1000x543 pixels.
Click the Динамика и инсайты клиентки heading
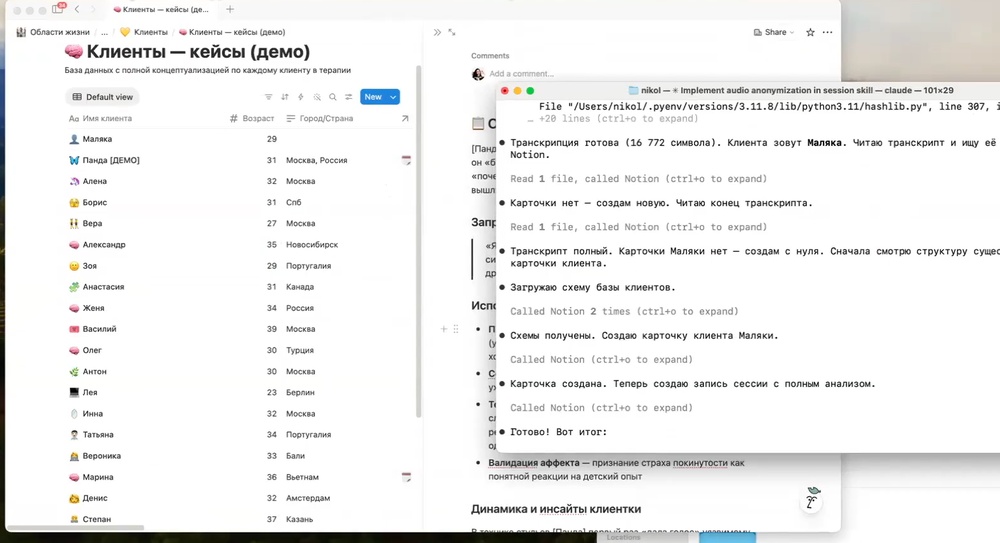(556, 509)
